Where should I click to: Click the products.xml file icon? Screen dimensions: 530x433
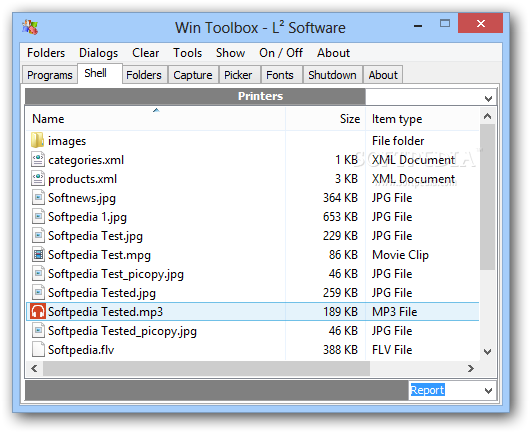click(x=38, y=178)
